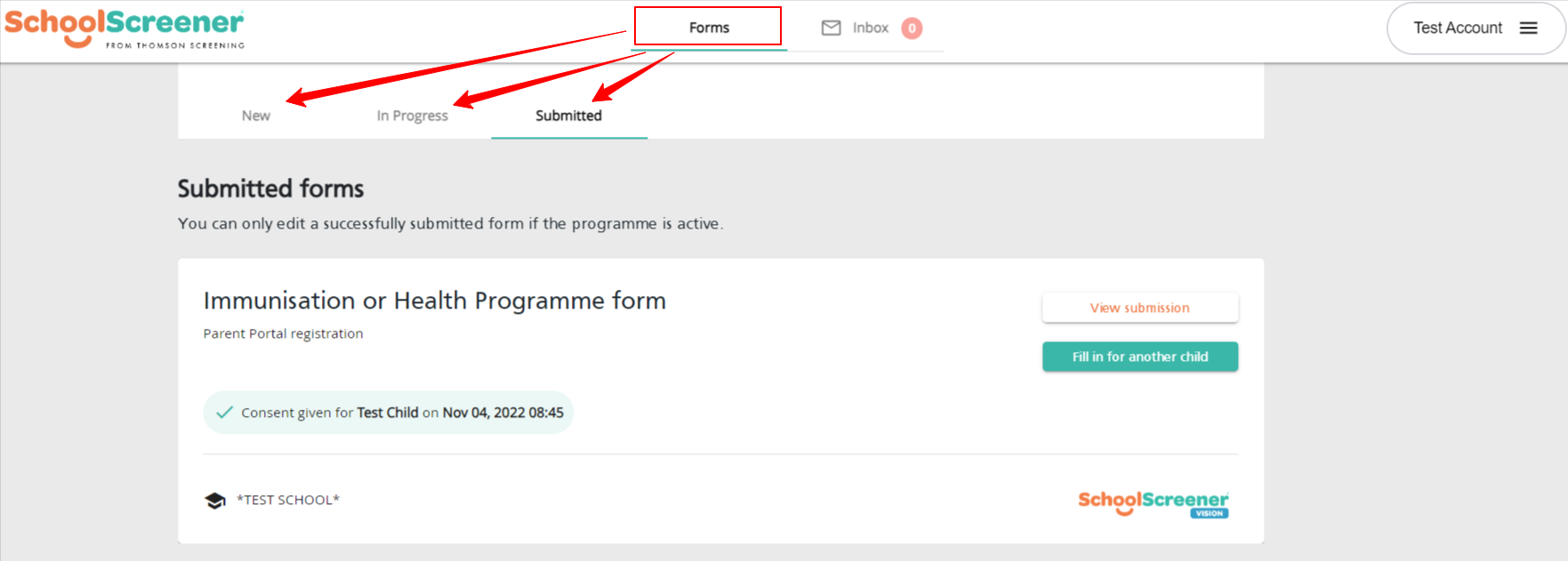Click the consent given checkmark icon
The image size is (1568, 561).
225,413
